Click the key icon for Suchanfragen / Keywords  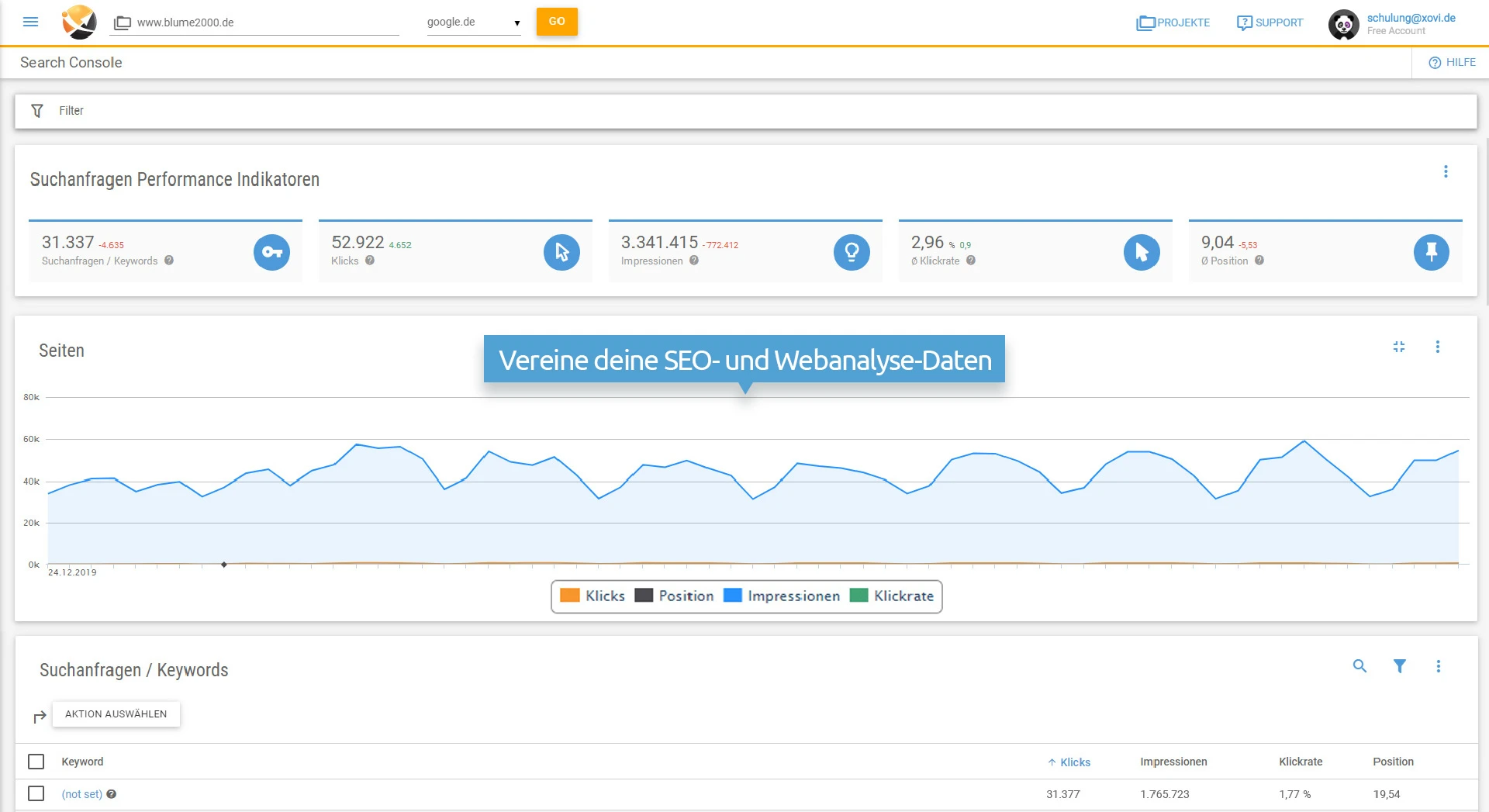tap(271, 252)
